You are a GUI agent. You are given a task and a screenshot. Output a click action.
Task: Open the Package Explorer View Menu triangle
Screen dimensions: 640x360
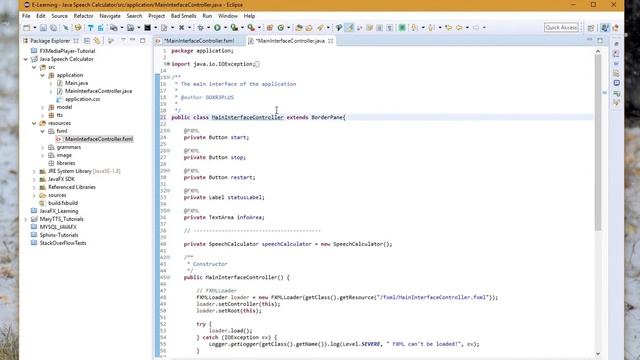[123, 40]
